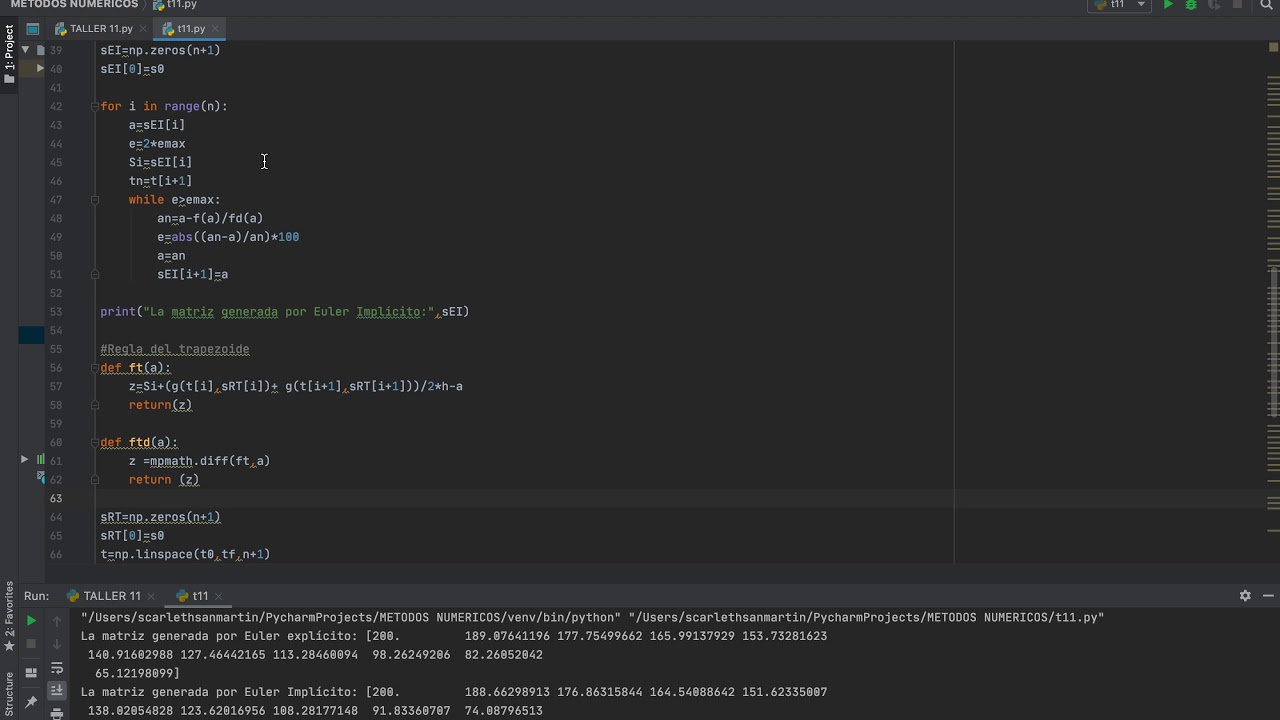Open Run panel settings gear

pyautogui.click(x=1245, y=596)
